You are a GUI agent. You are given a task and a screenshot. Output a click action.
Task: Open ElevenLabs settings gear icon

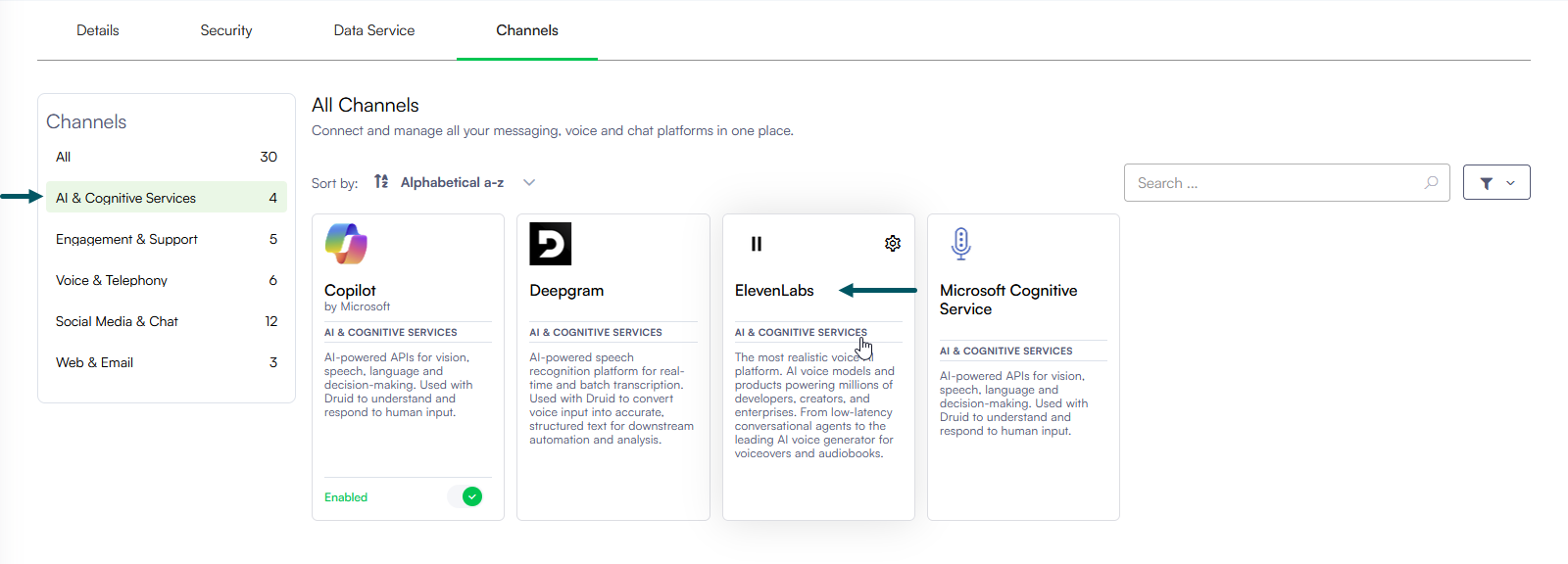[892, 244]
